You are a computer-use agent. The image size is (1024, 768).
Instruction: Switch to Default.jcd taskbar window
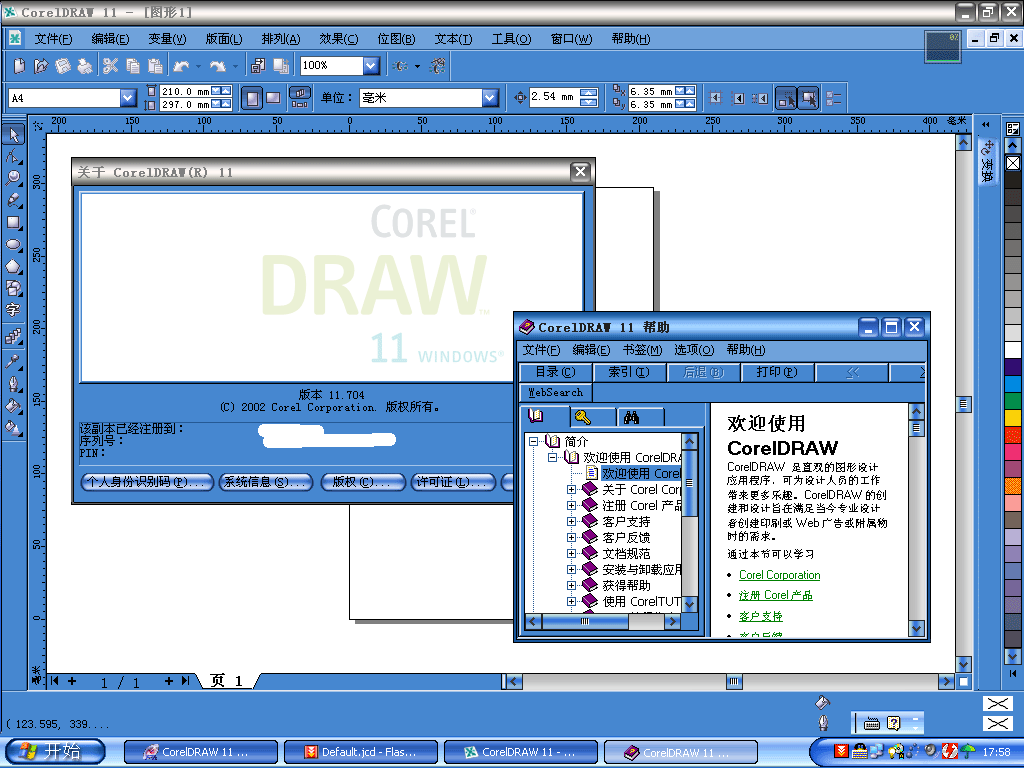361,752
